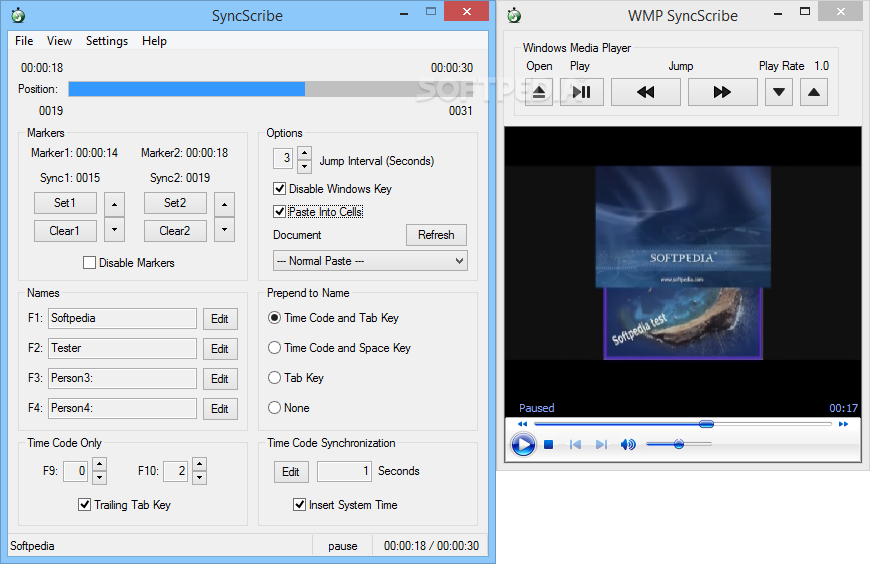Viewport: 870px width, 564px height.
Task: Click the small rewind arrows beside seek bar
Action: pos(523,424)
